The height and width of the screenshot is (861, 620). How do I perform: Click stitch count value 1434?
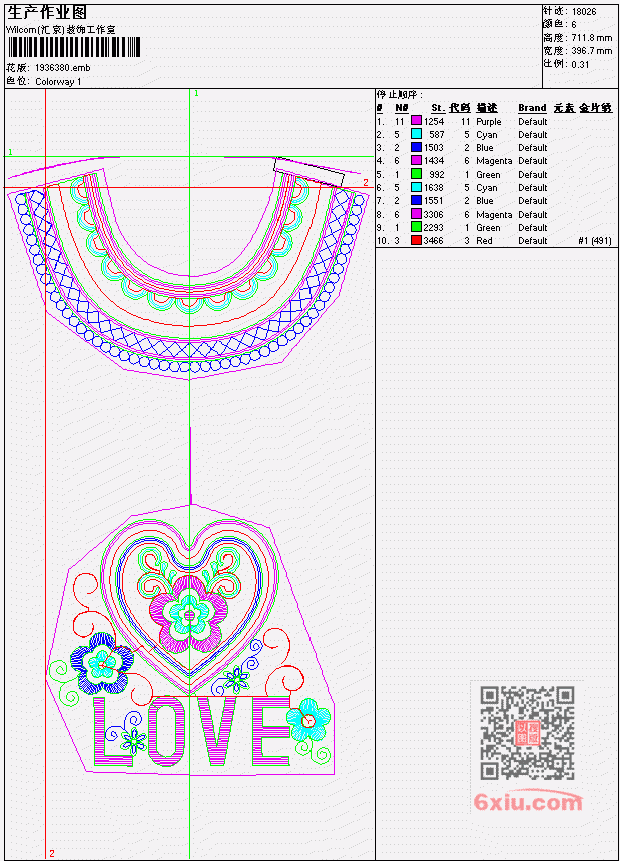pyautogui.click(x=433, y=161)
